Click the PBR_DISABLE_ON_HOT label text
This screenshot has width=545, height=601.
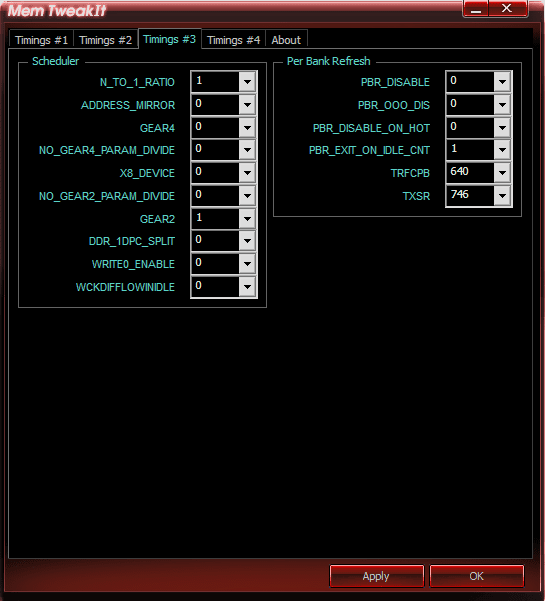[371, 128]
